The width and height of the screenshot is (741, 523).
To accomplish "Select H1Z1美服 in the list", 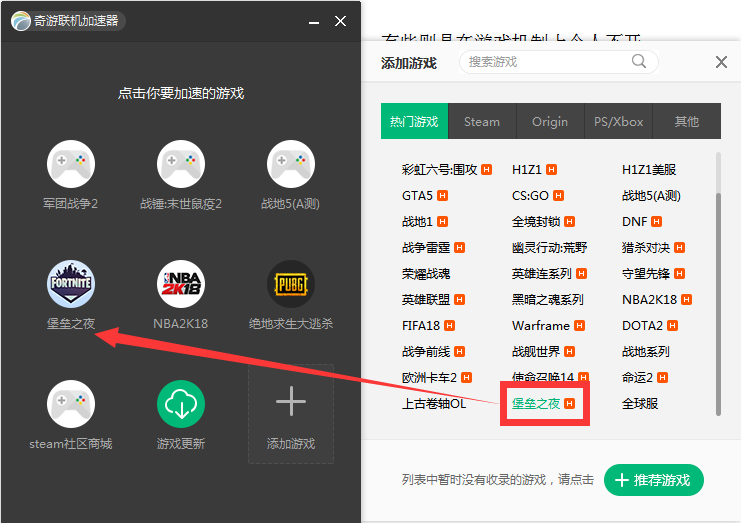I will click(649, 170).
